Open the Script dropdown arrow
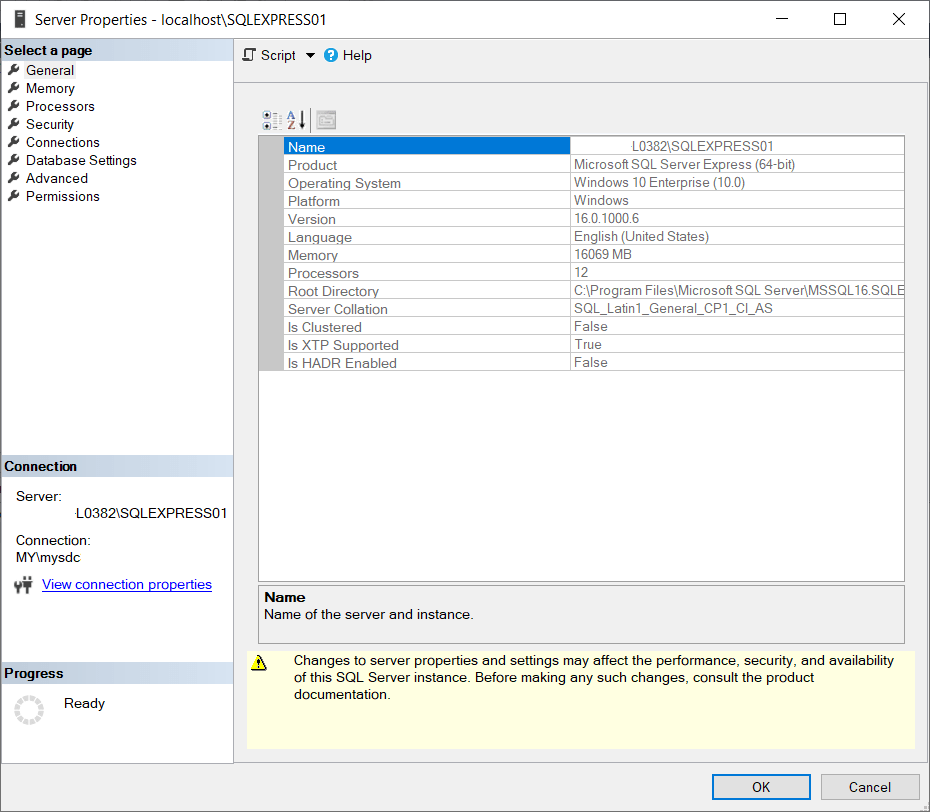The image size is (930, 812). [x=310, y=55]
